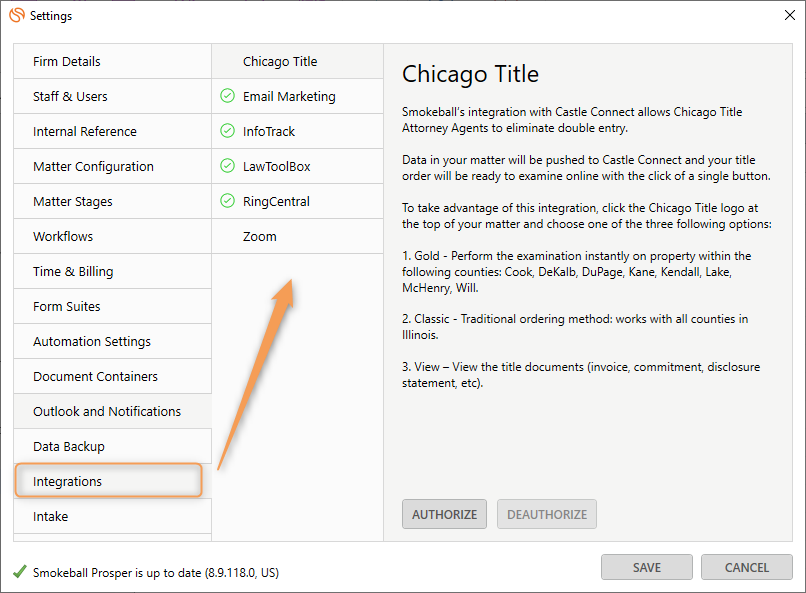Click the paragraph starting "Data in your matter"
The height and width of the screenshot is (593, 806).
586,168
